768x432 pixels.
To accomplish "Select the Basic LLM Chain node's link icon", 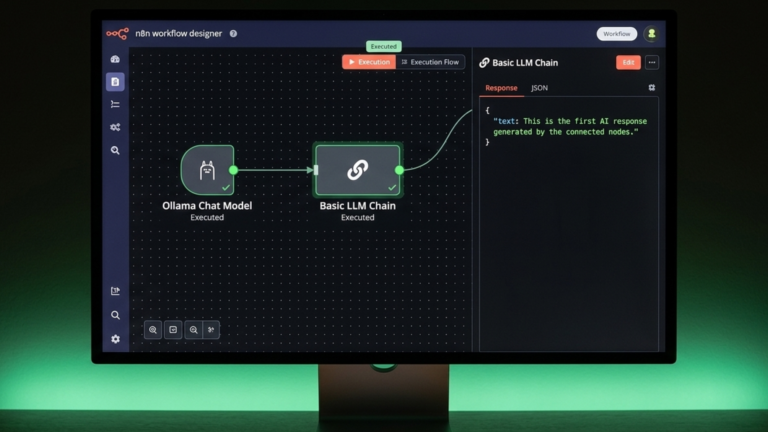I will (x=358, y=170).
